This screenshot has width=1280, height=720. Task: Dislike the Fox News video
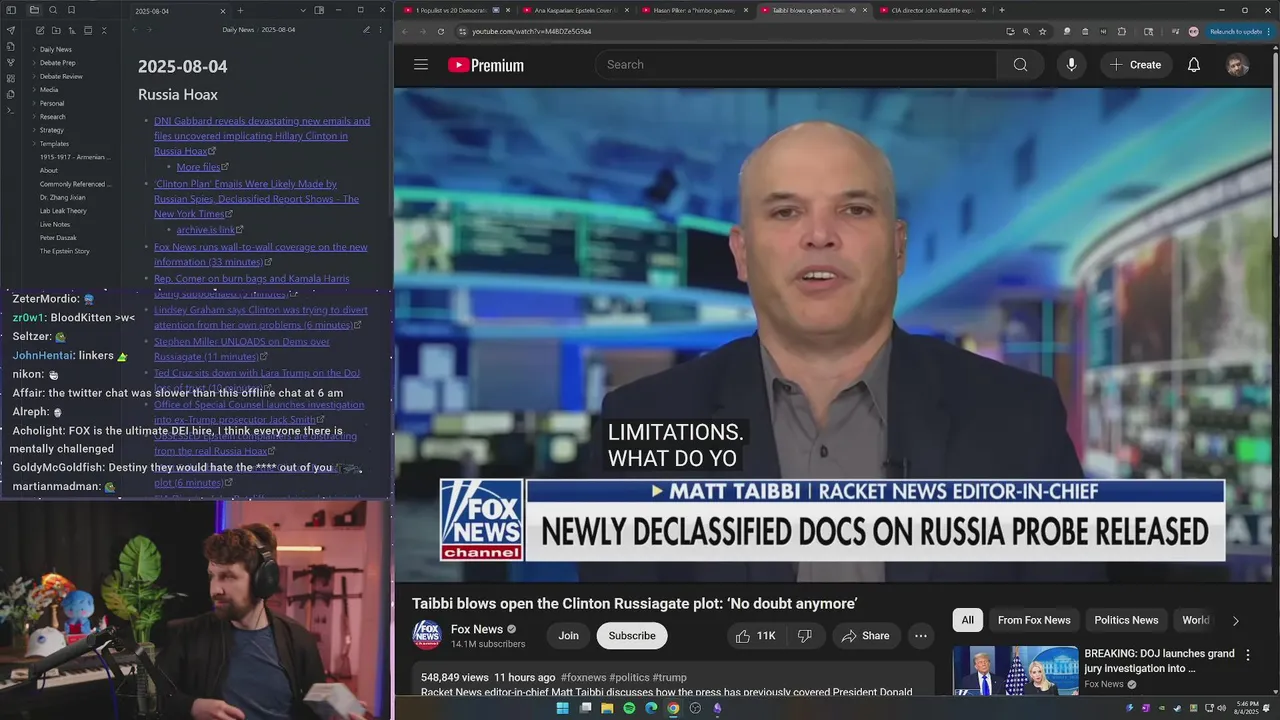click(805, 636)
